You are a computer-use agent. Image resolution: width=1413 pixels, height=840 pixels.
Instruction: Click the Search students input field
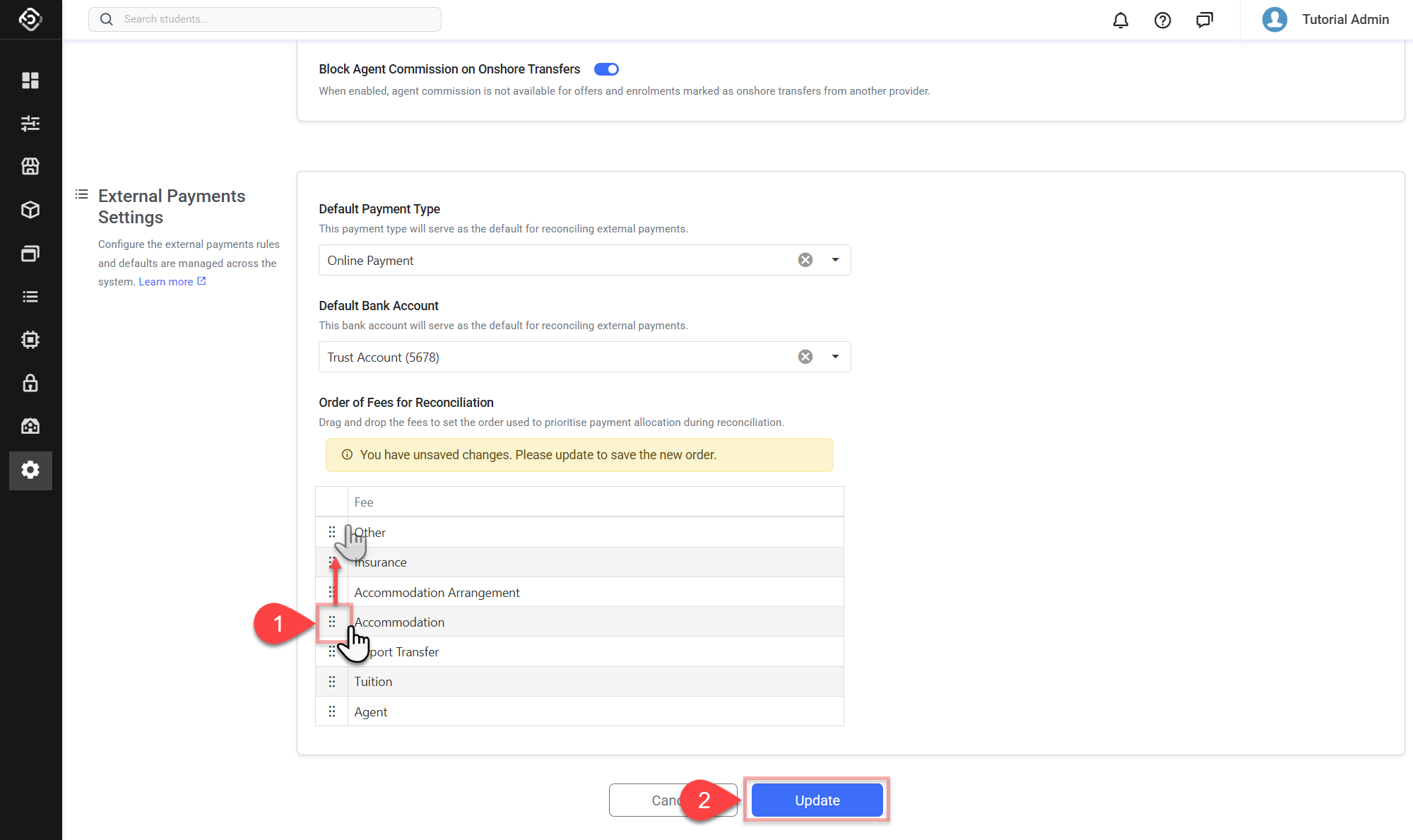265,19
